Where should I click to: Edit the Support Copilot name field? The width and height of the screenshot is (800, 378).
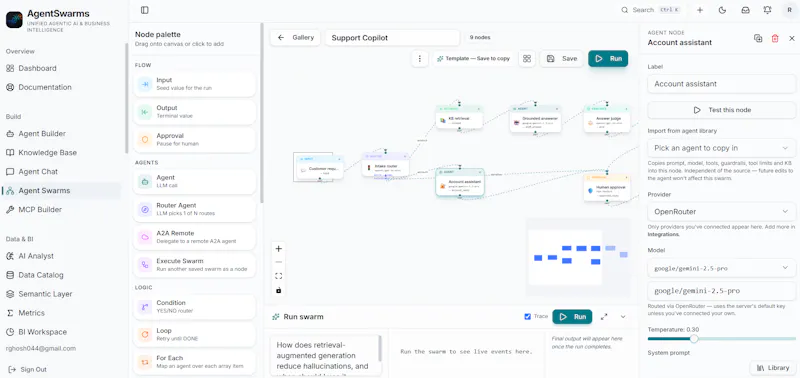(392, 38)
